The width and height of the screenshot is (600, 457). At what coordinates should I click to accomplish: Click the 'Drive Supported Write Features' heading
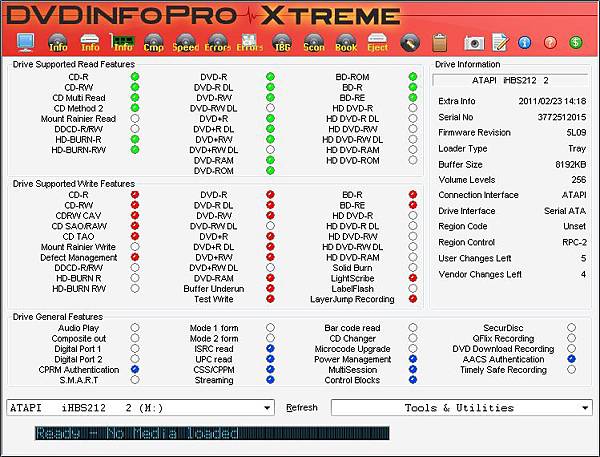click(x=74, y=184)
